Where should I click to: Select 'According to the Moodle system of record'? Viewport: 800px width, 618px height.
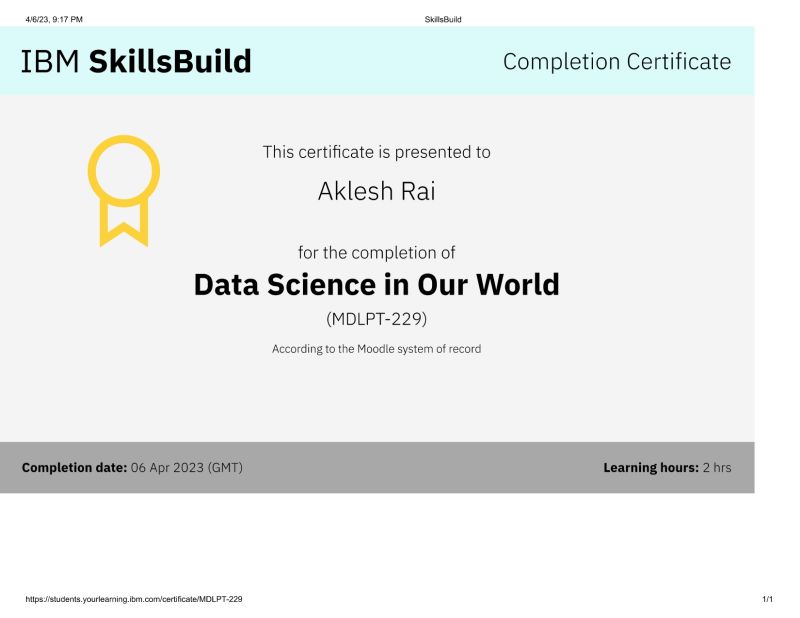pos(377,349)
